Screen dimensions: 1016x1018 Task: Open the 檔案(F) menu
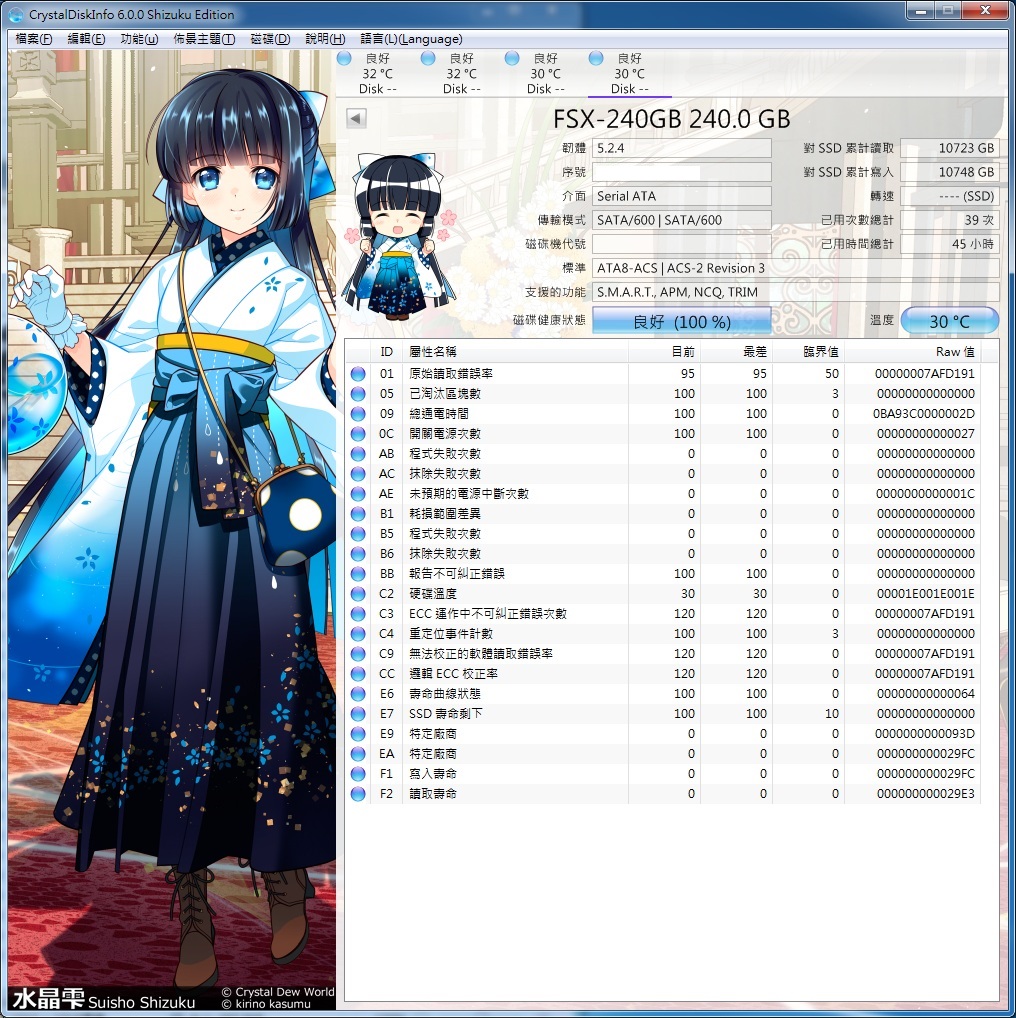pos(33,39)
